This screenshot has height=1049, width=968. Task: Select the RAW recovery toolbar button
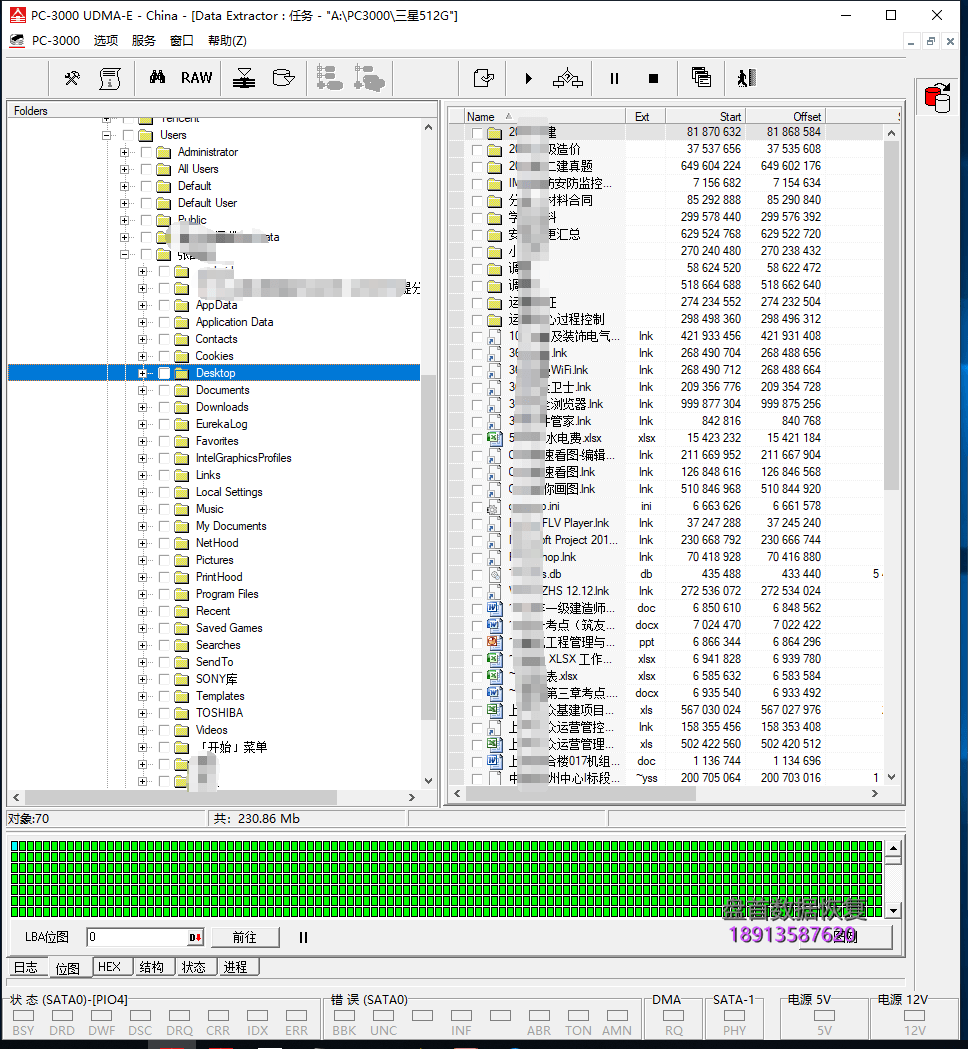197,78
